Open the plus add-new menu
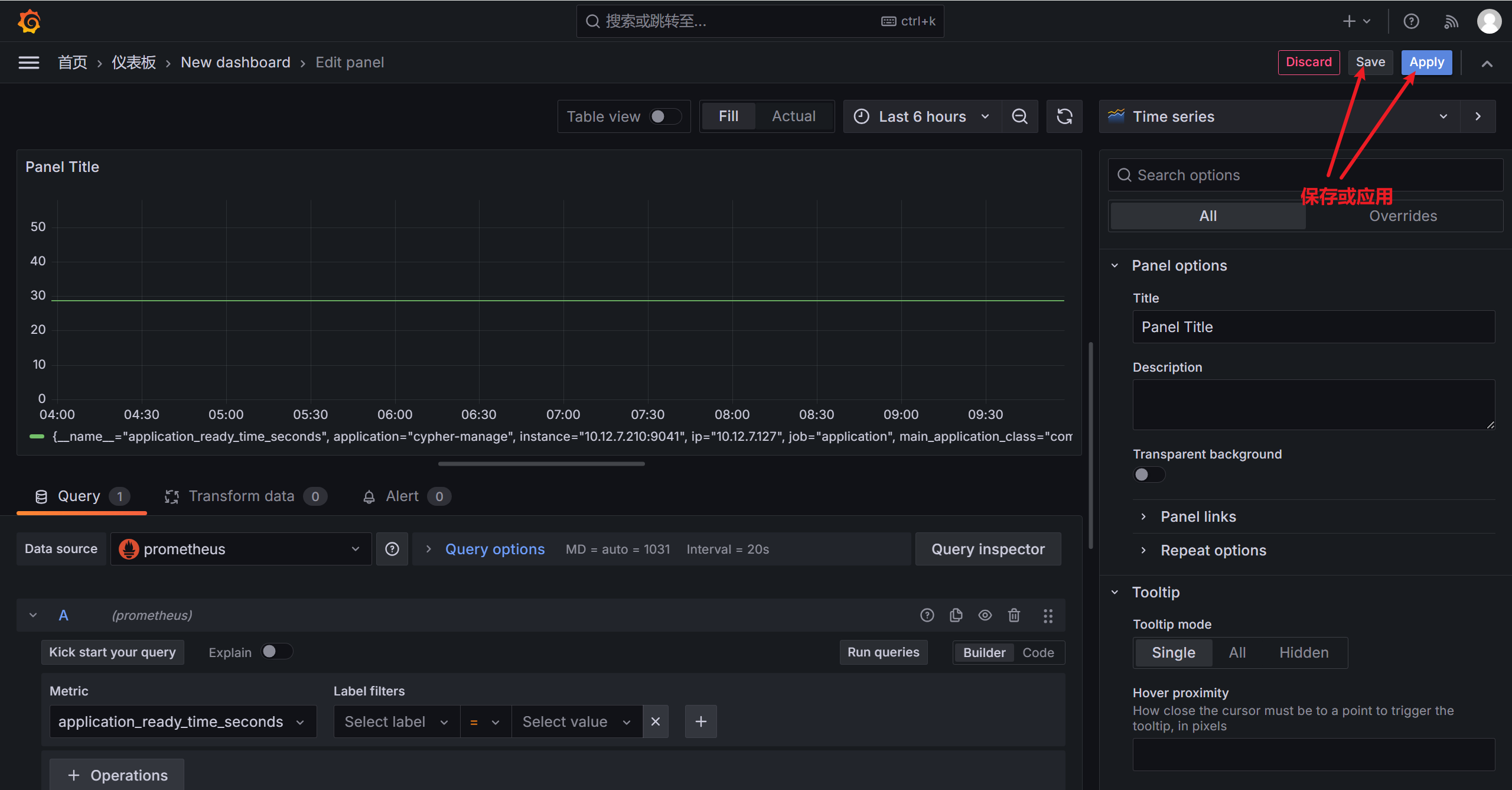This screenshot has width=1512, height=790. coord(1356,21)
